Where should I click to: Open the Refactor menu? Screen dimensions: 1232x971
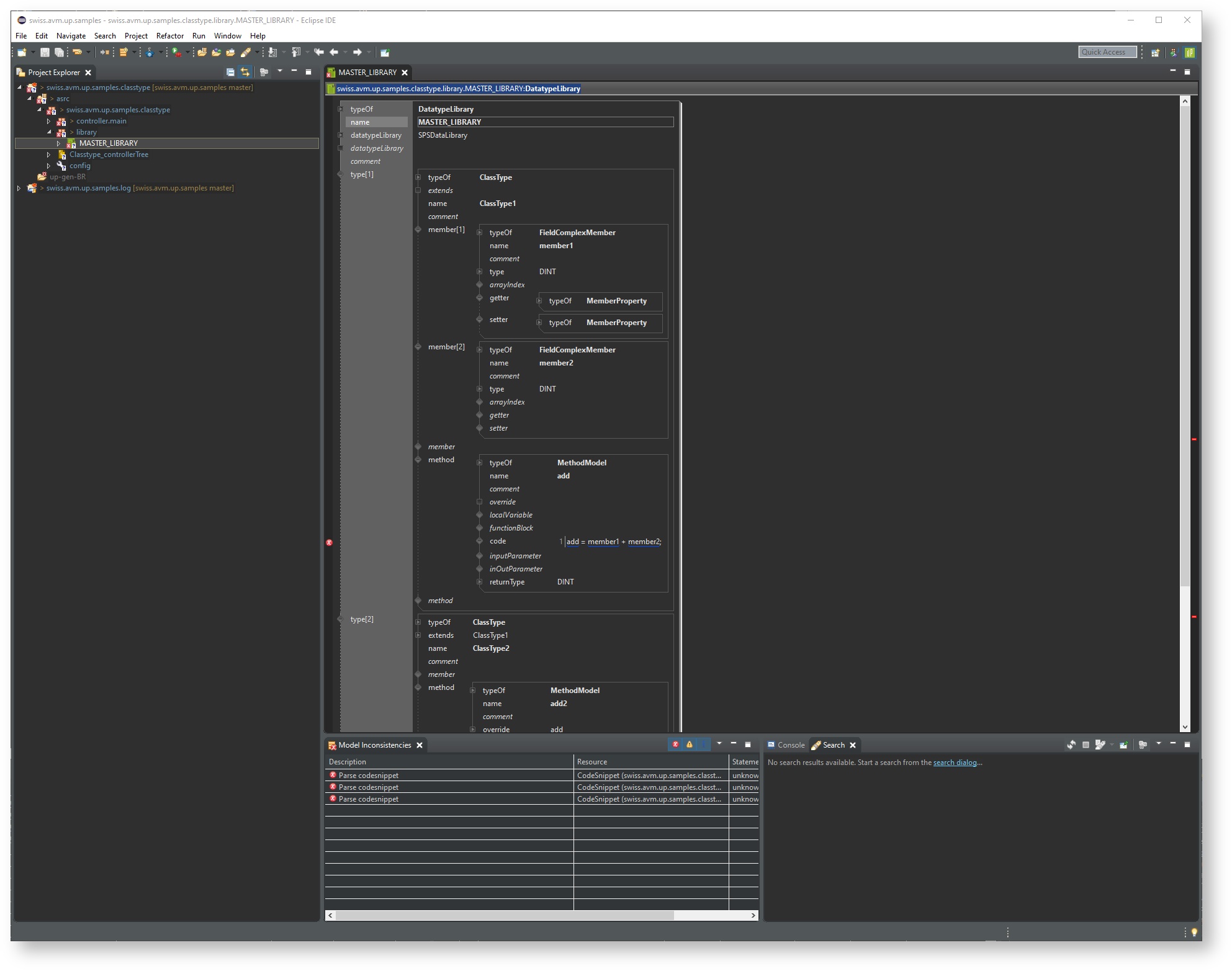click(x=169, y=36)
